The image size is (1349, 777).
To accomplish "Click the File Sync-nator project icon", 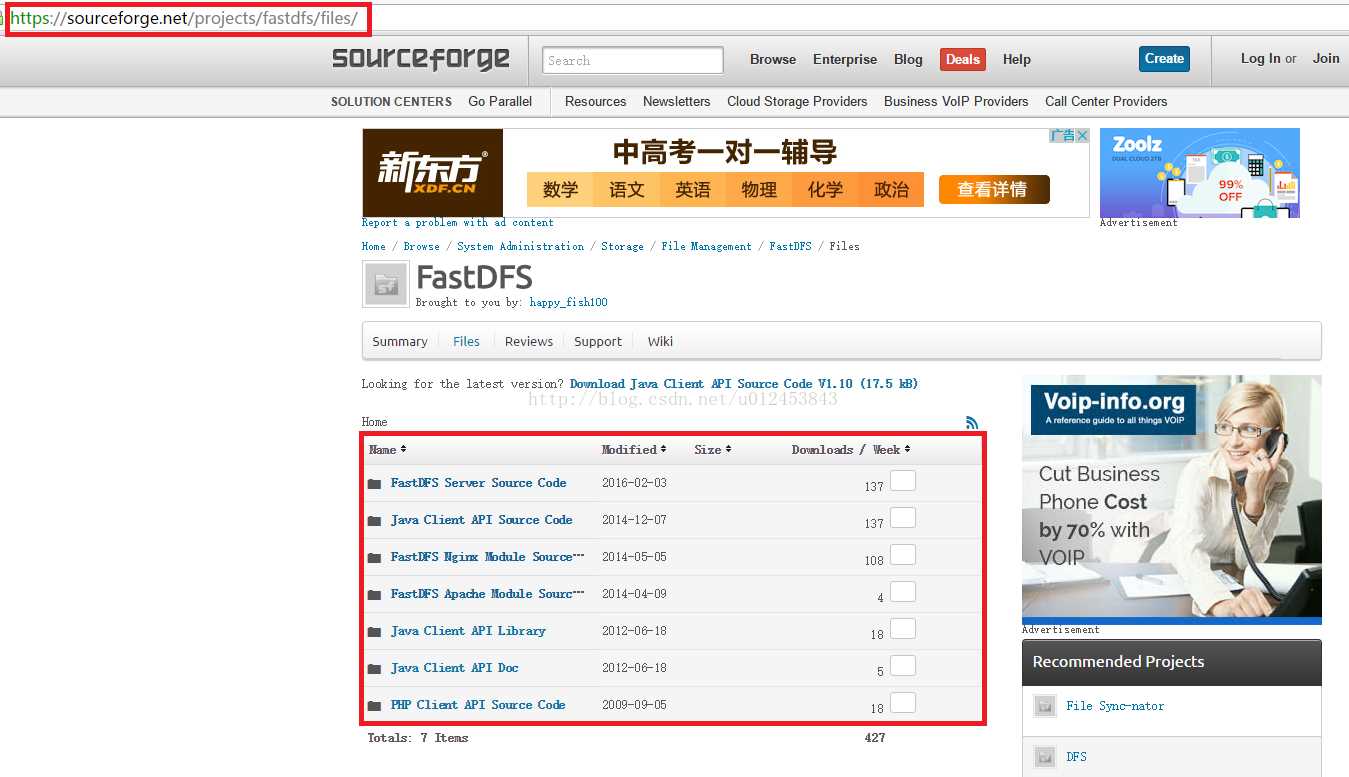I will [1045, 706].
